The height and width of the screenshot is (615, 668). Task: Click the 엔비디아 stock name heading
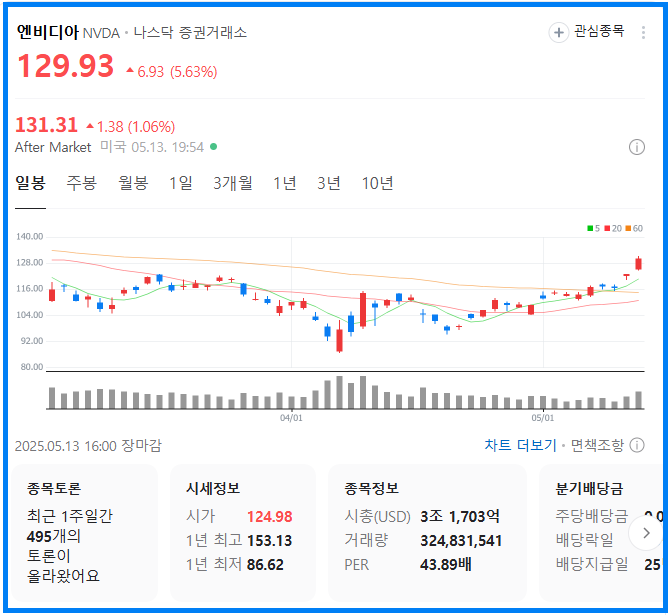(48, 32)
